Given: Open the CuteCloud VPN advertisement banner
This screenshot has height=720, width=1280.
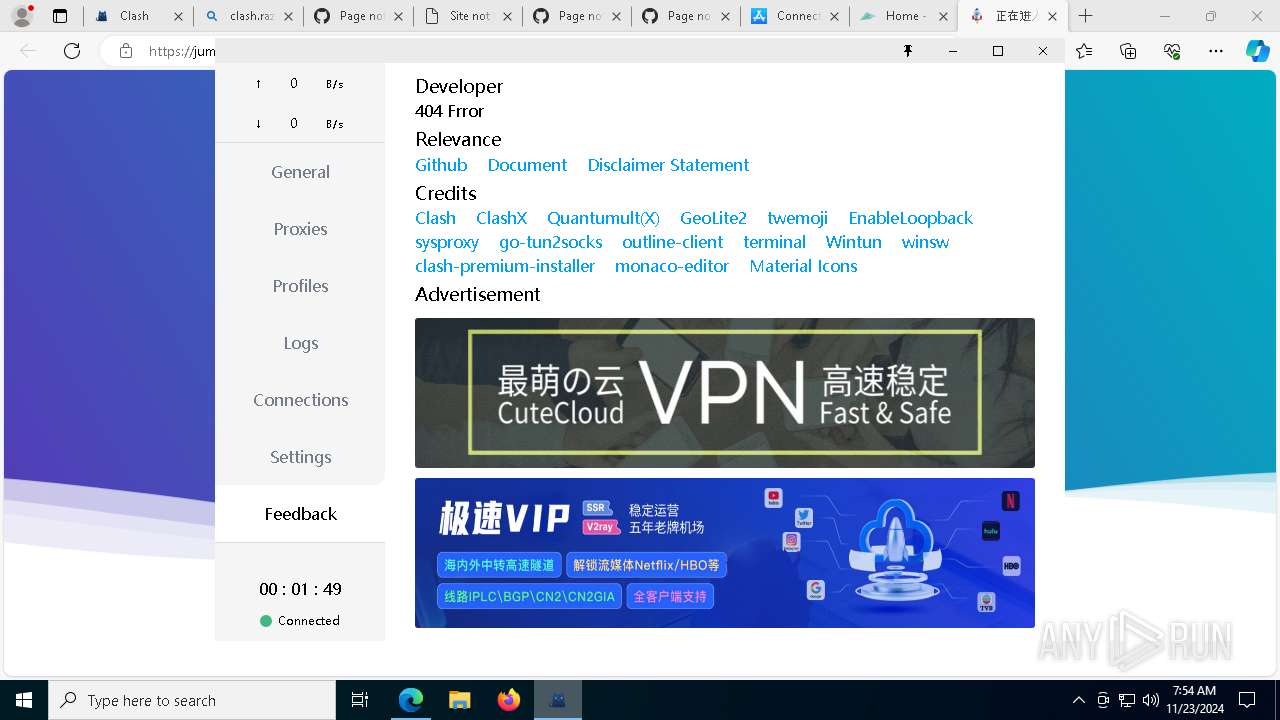Looking at the screenshot, I should pyautogui.click(x=725, y=393).
